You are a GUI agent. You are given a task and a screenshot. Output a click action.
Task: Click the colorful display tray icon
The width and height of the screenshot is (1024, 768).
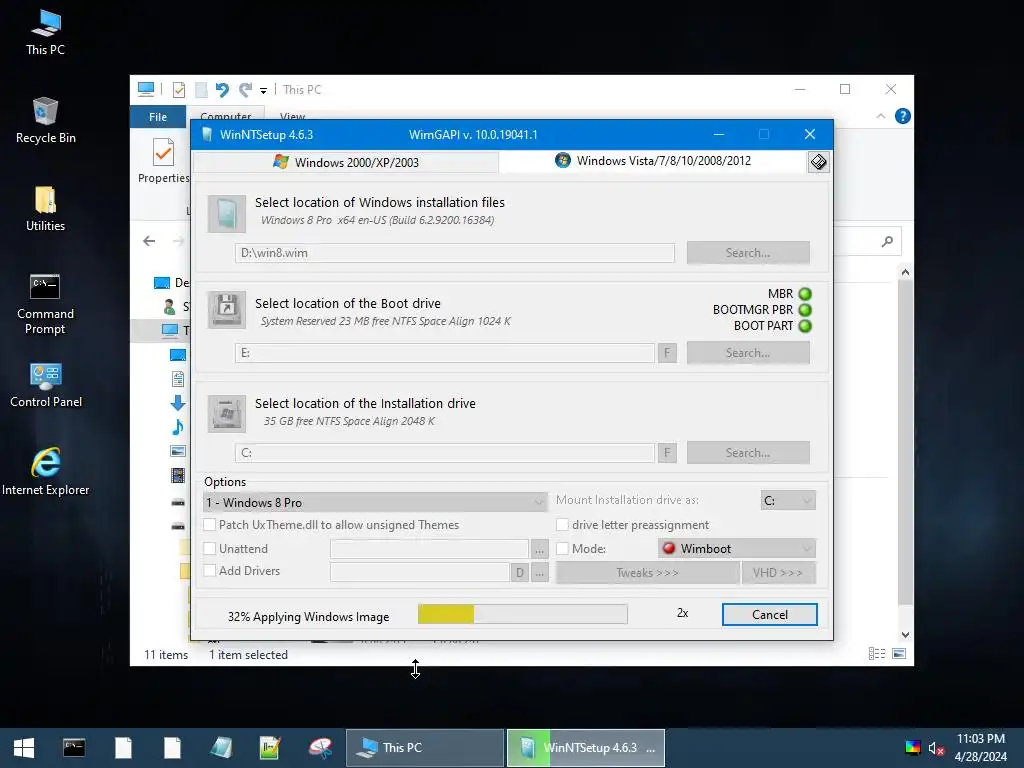(x=912, y=748)
